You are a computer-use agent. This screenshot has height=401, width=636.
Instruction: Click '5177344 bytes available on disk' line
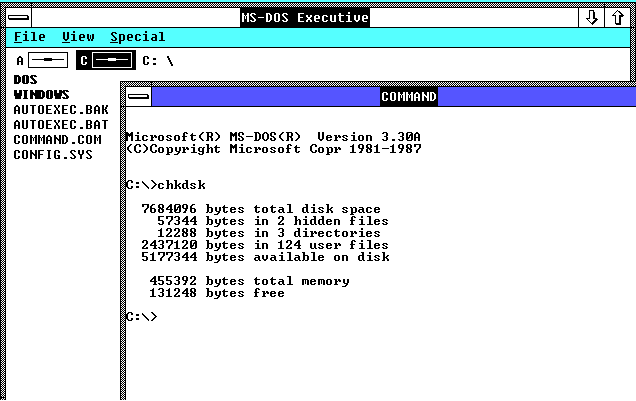[x=265, y=257]
